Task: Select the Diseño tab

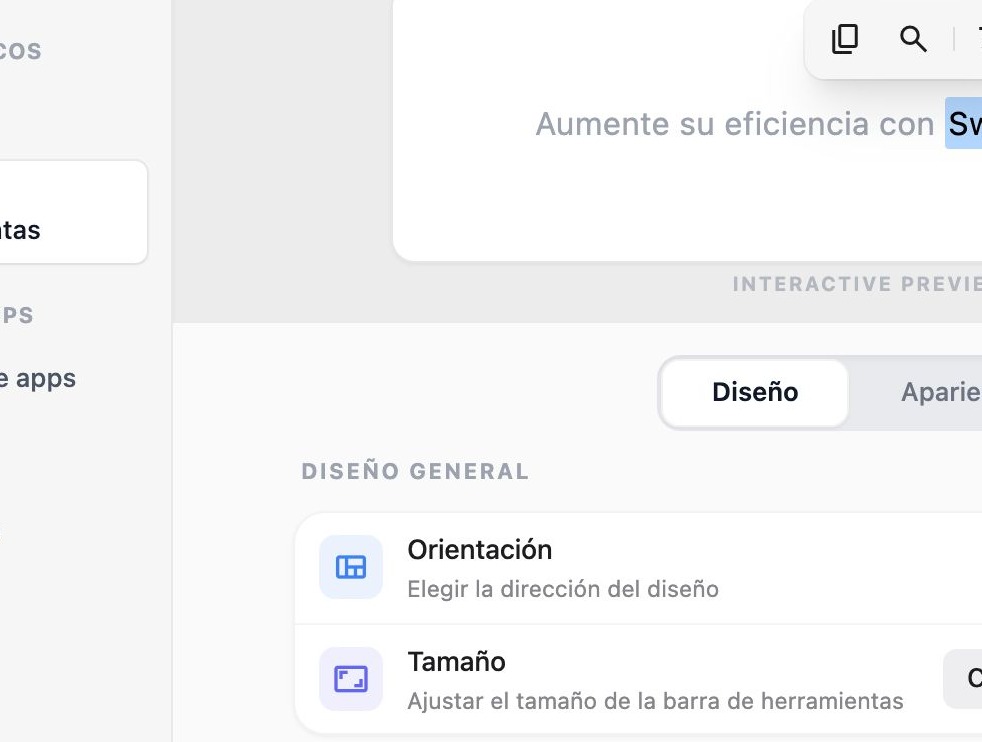Action: point(755,393)
